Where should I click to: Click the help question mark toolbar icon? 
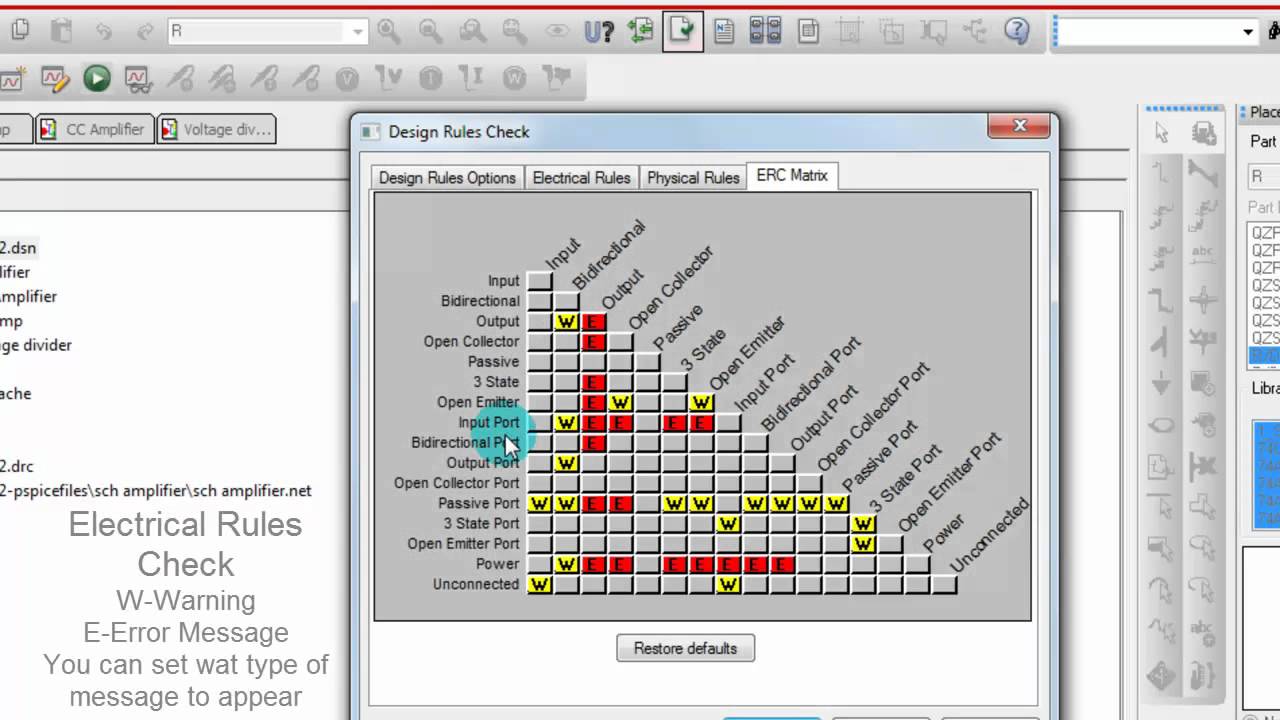pos(1017,31)
